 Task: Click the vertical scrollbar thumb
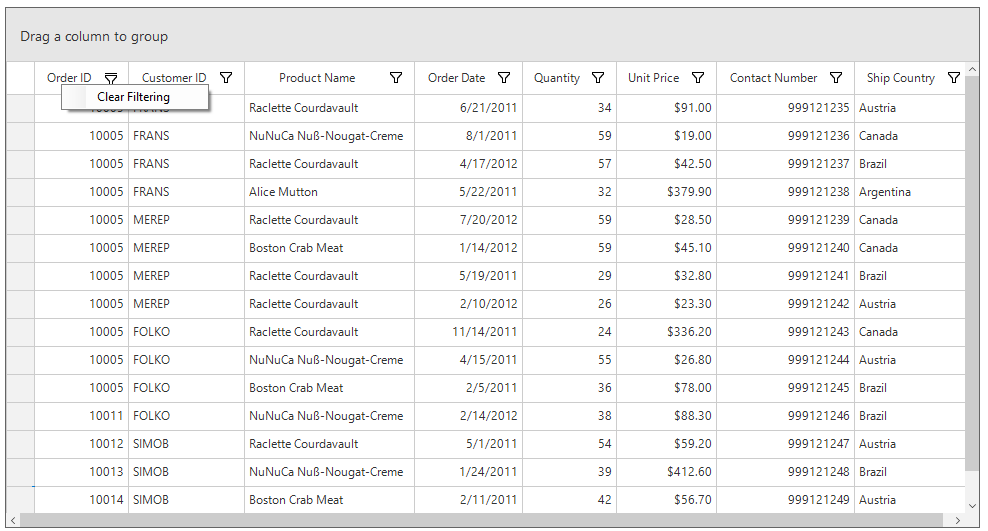[x=972, y=270]
